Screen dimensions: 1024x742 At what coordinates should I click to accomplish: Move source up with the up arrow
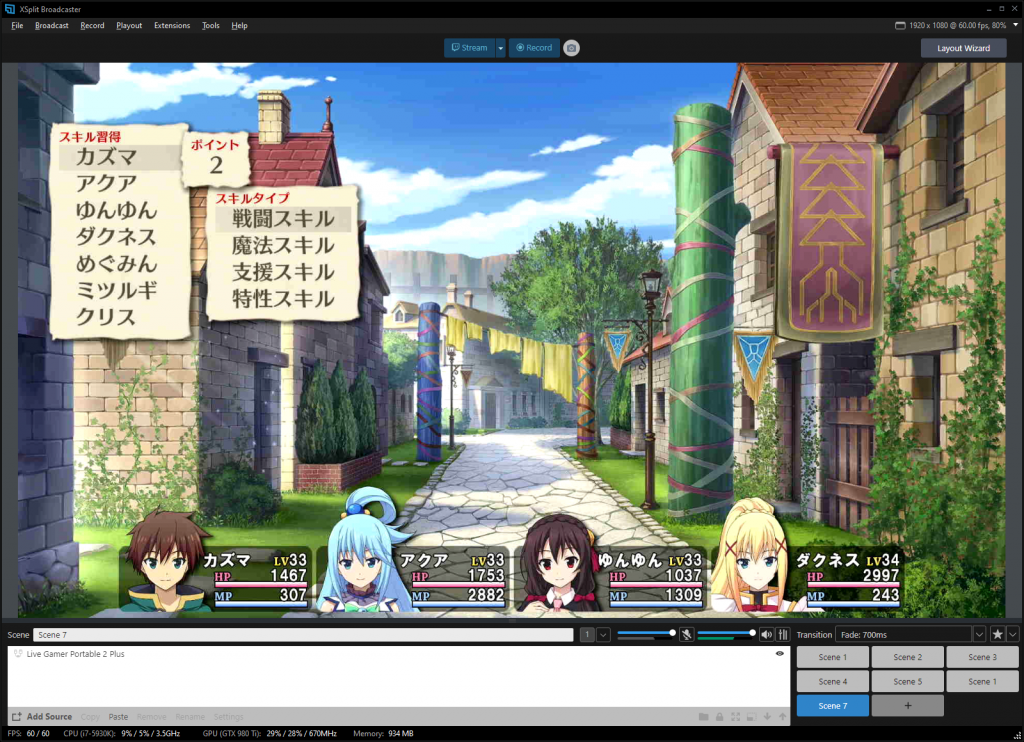point(782,717)
